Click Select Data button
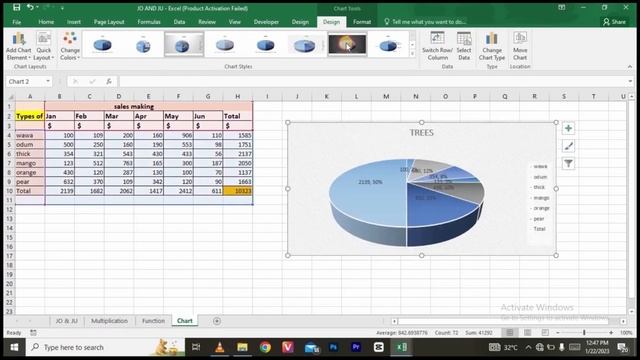Screen dimensions: 640x360 [464, 46]
